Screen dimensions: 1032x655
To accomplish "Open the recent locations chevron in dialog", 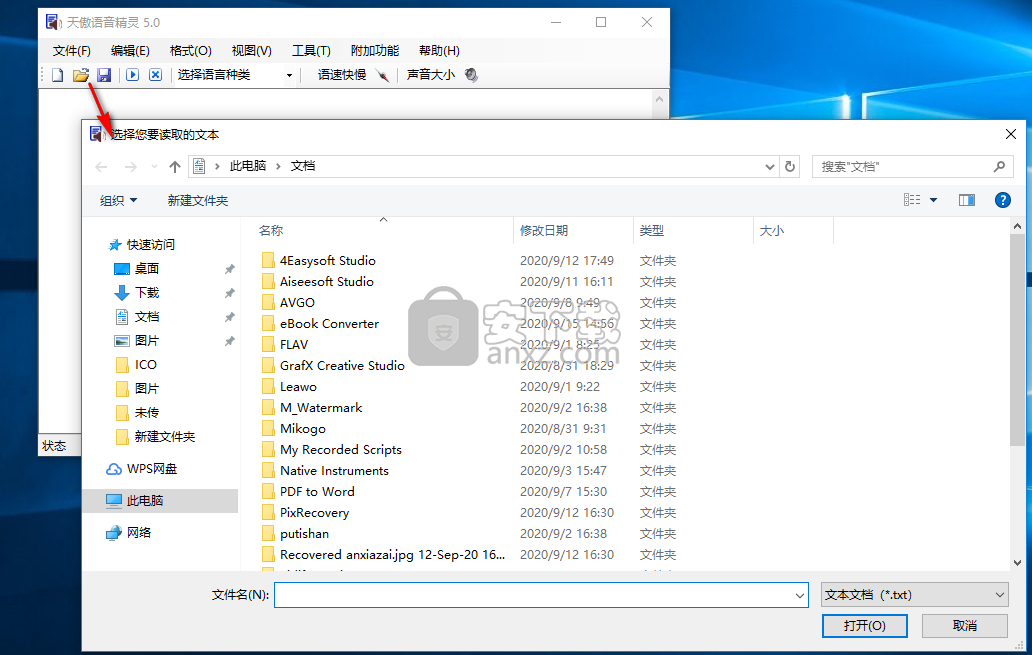I will tap(154, 167).
